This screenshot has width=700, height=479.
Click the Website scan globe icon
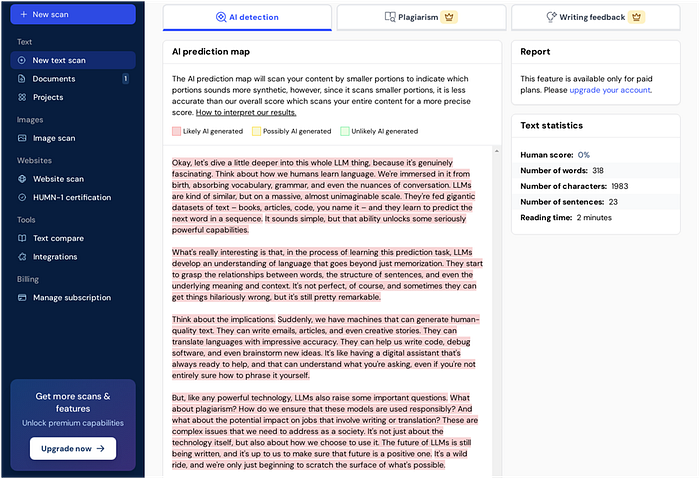[22, 179]
